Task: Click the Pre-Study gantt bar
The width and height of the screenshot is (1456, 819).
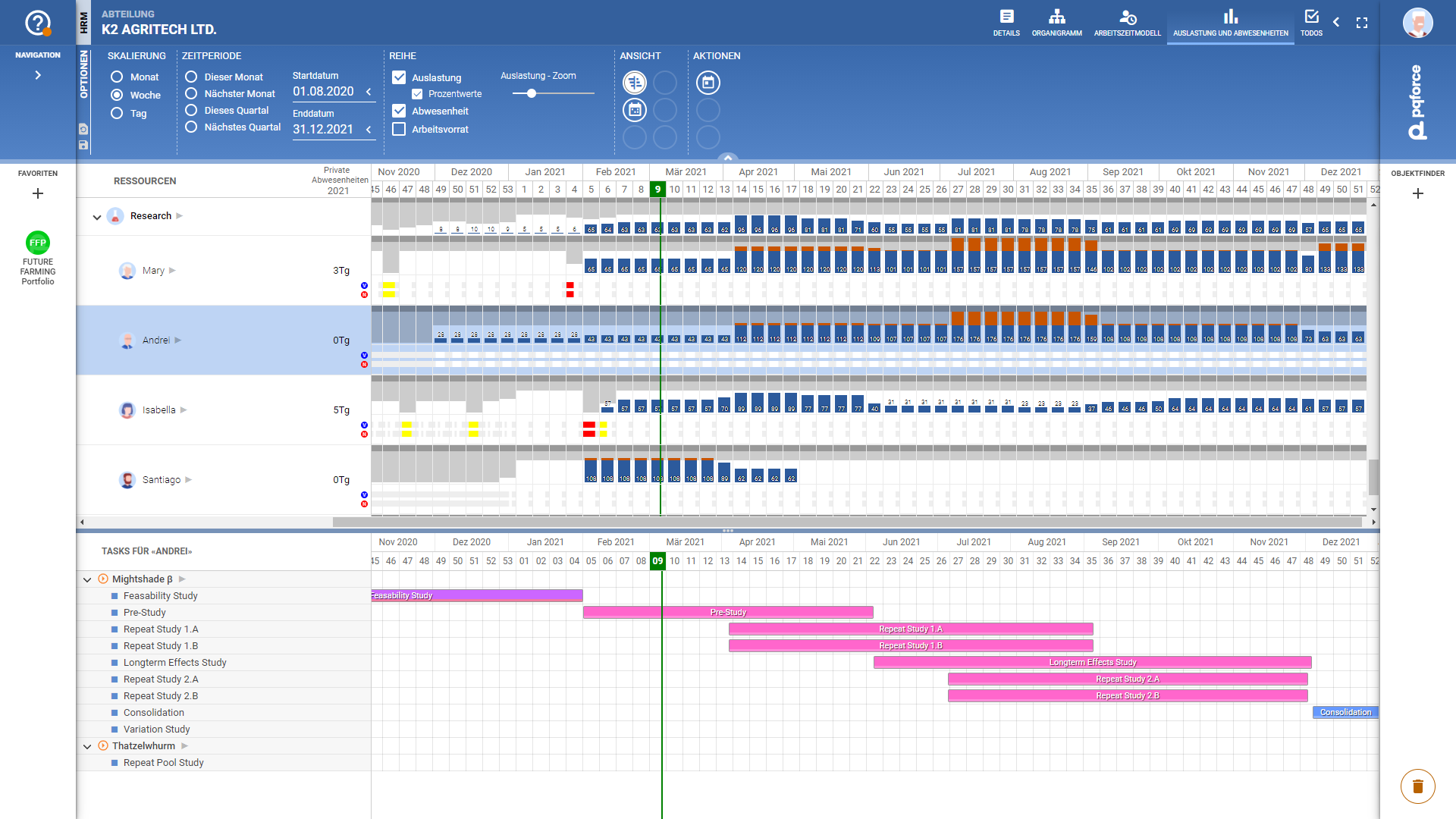Action: point(728,612)
